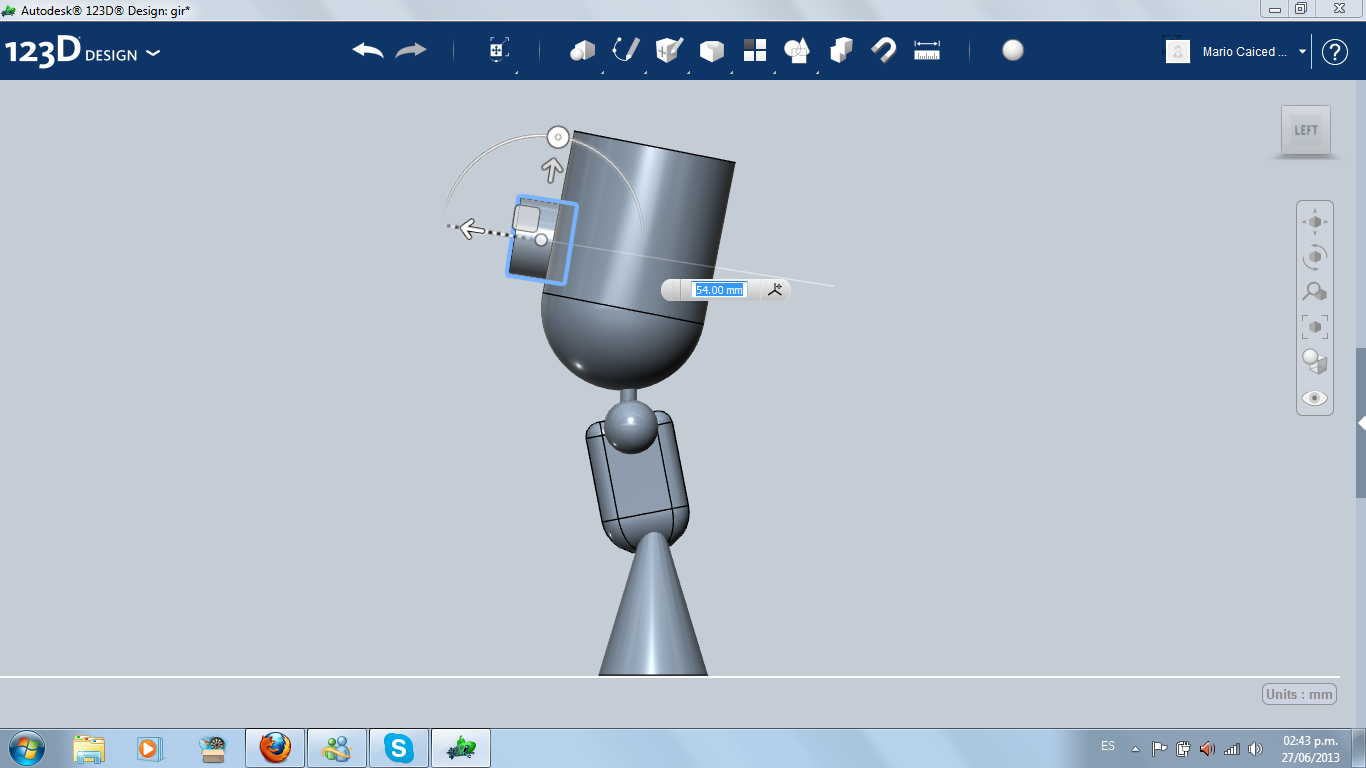The height and width of the screenshot is (768, 1366).
Task: Show hidden system tray icons
Action: pyautogui.click(x=1135, y=748)
